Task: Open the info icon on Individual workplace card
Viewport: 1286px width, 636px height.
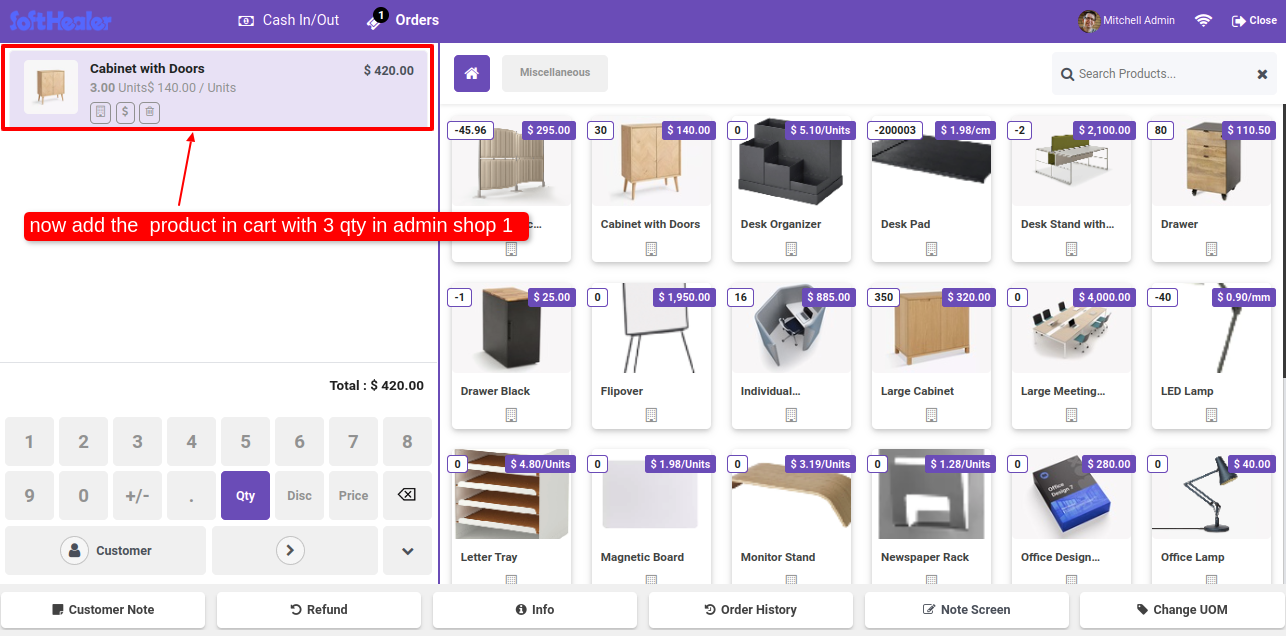Action: [791, 415]
